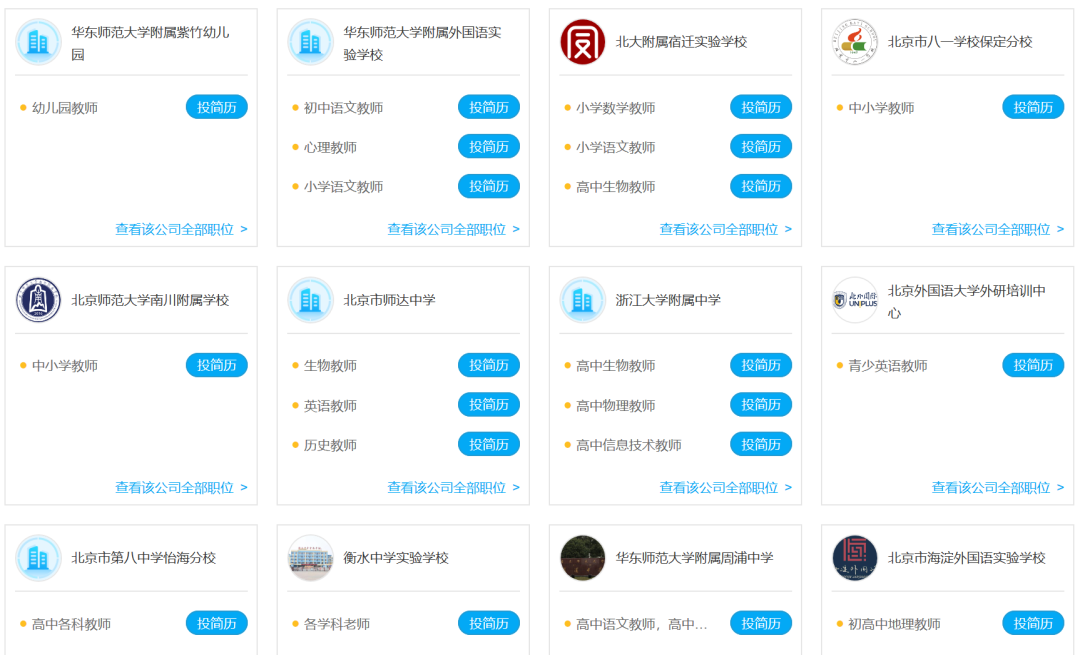The image size is (1080, 655).
Task: Open 查看该公司全部职位 for 北京市师达中学
Action: tap(453, 488)
